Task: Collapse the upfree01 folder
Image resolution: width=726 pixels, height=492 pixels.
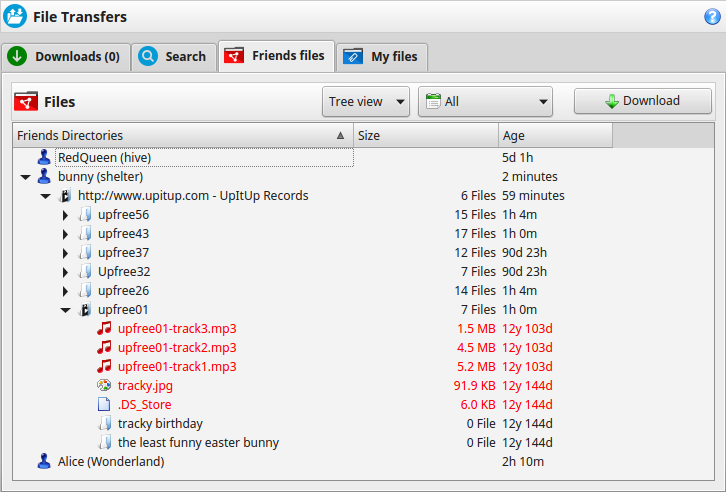Action: click(x=65, y=310)
